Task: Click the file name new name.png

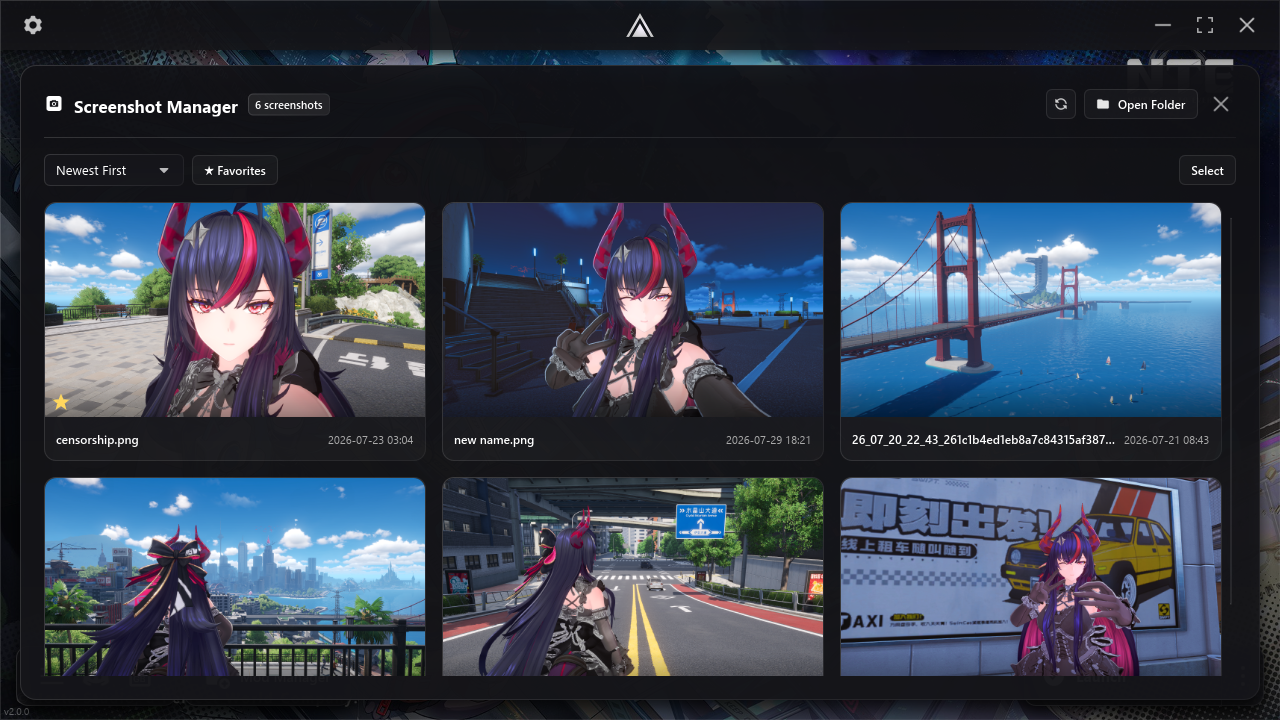Action: [494, 440]
